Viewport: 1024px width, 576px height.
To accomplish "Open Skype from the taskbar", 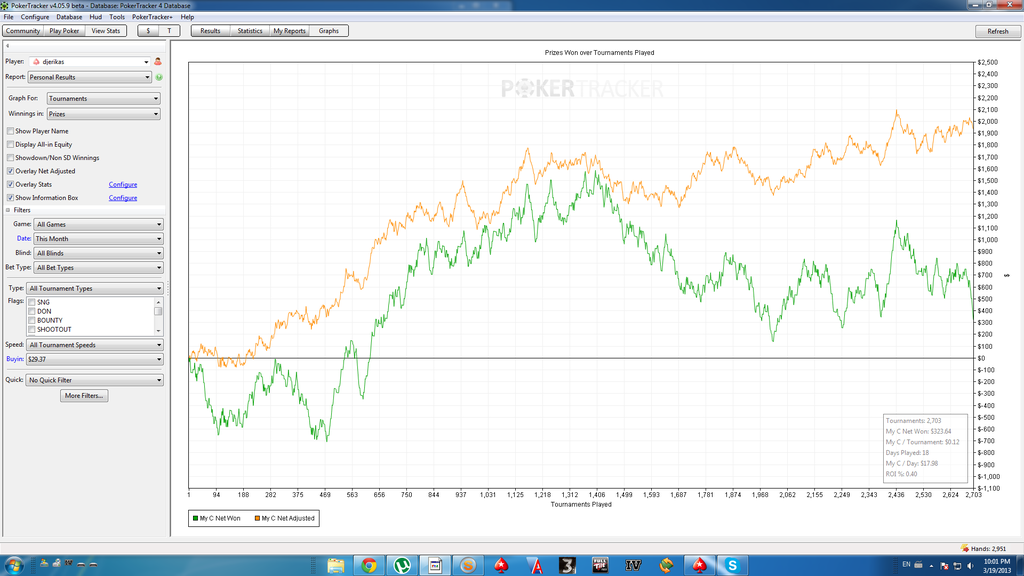I will (732, 566).
